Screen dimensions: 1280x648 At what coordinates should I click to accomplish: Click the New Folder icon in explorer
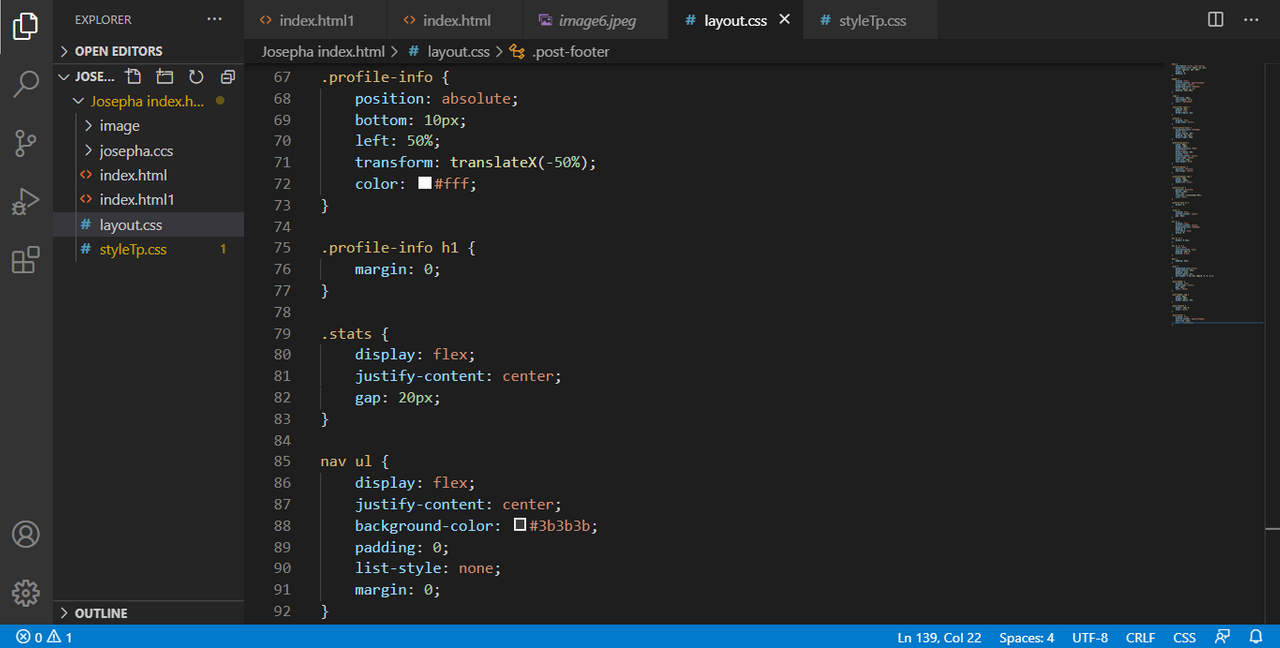165,77
